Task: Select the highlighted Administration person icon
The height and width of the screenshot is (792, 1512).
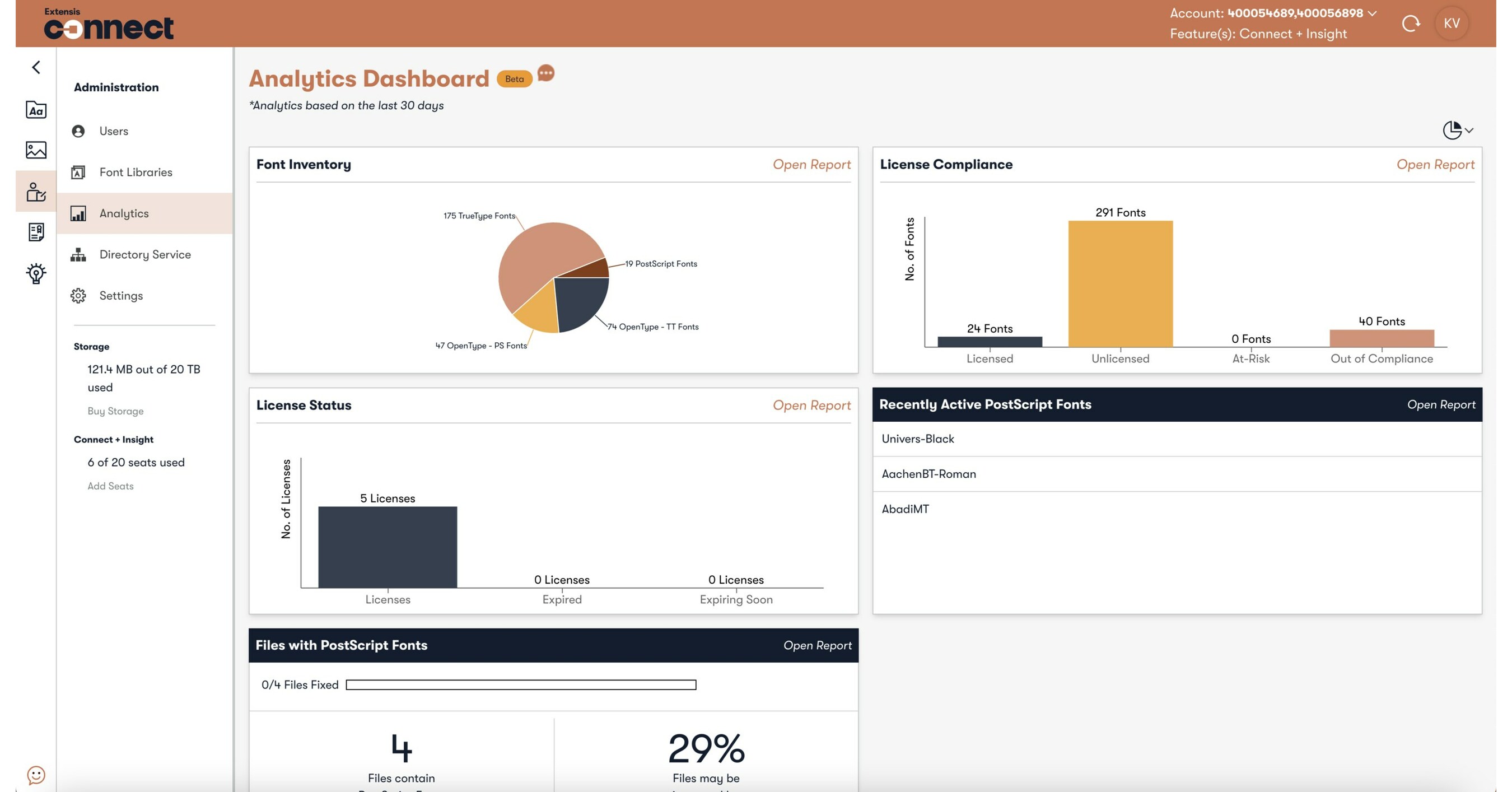Action: click(x=35, y=192)
